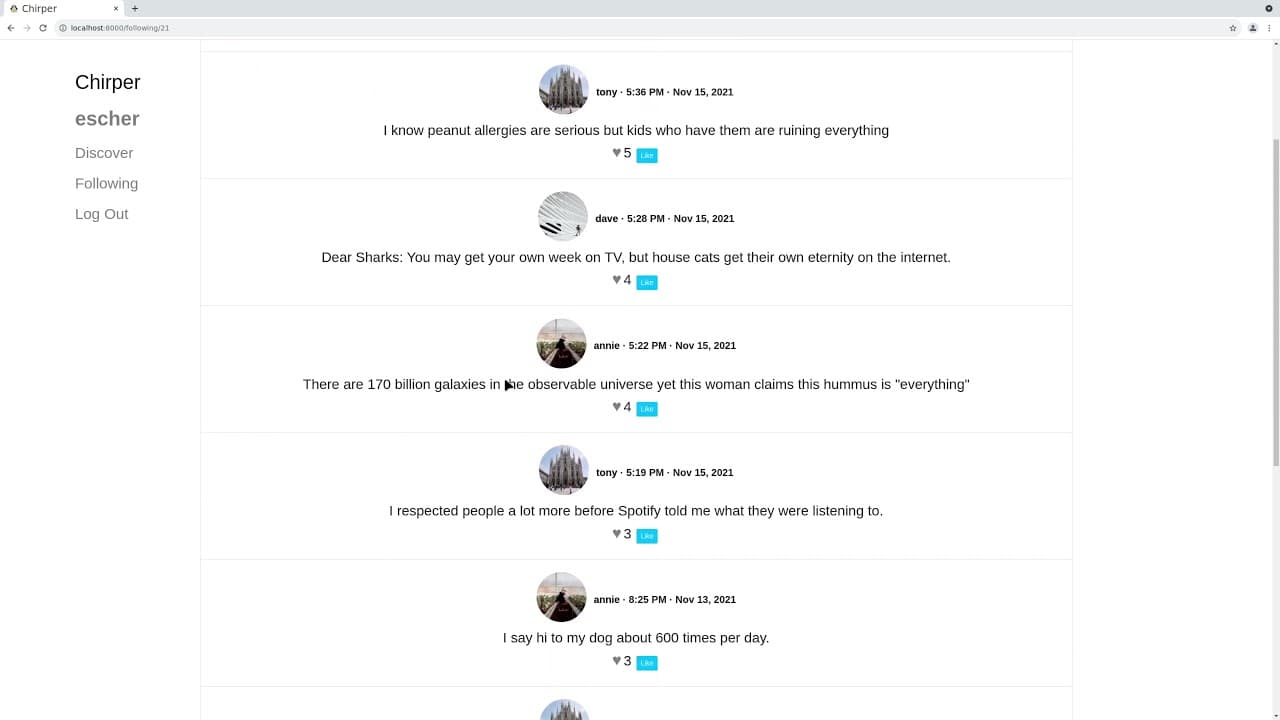
Task: Open the browser profile icon
Action: pyautogui.click(x=1252, y=28)
